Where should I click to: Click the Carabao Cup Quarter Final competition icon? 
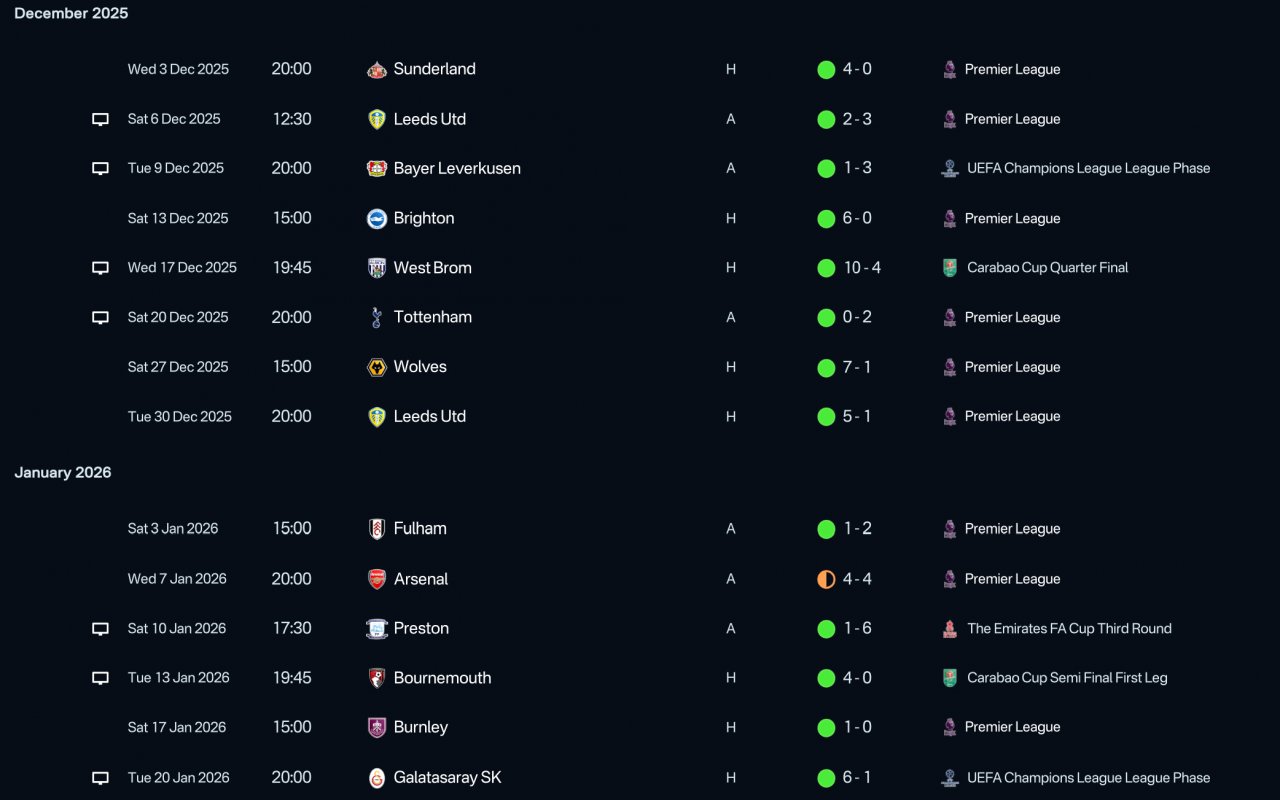[x=950, y=268]
